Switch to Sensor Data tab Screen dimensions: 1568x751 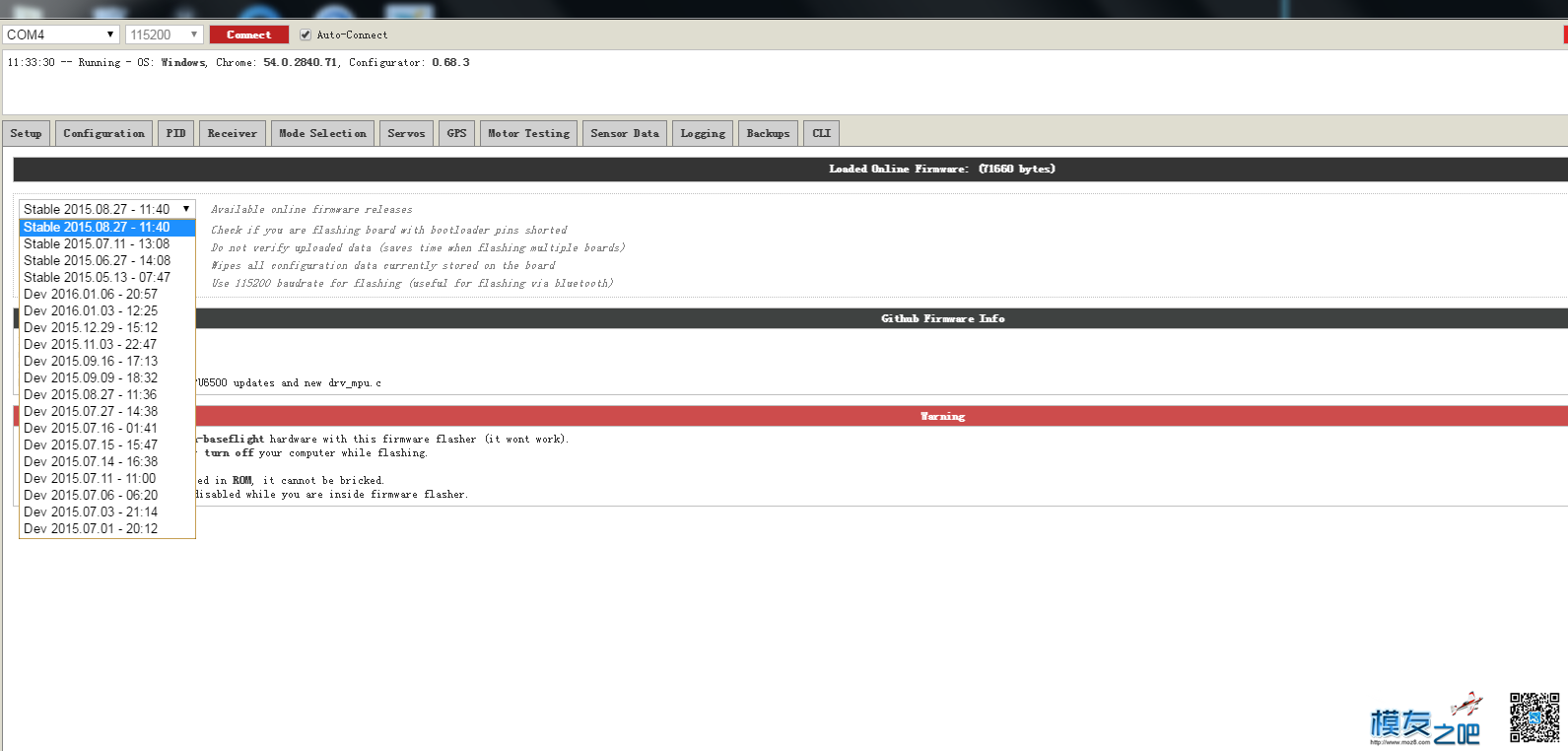(x=626, y=133)
